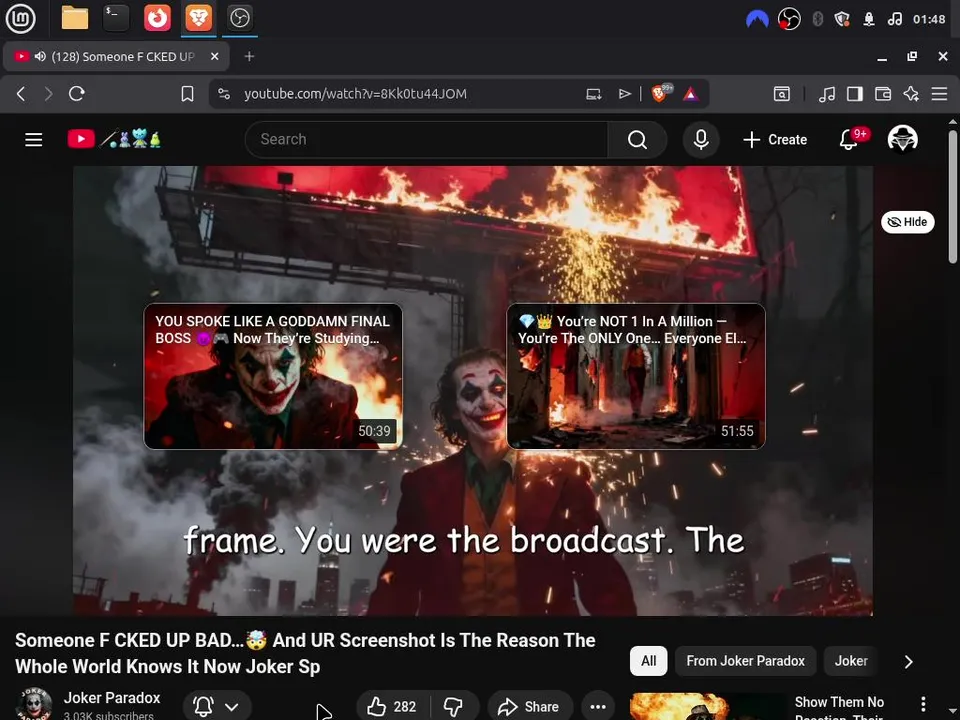Click the Share button
This screenshot has width=960, height=720.
click(x=530, y=707)
